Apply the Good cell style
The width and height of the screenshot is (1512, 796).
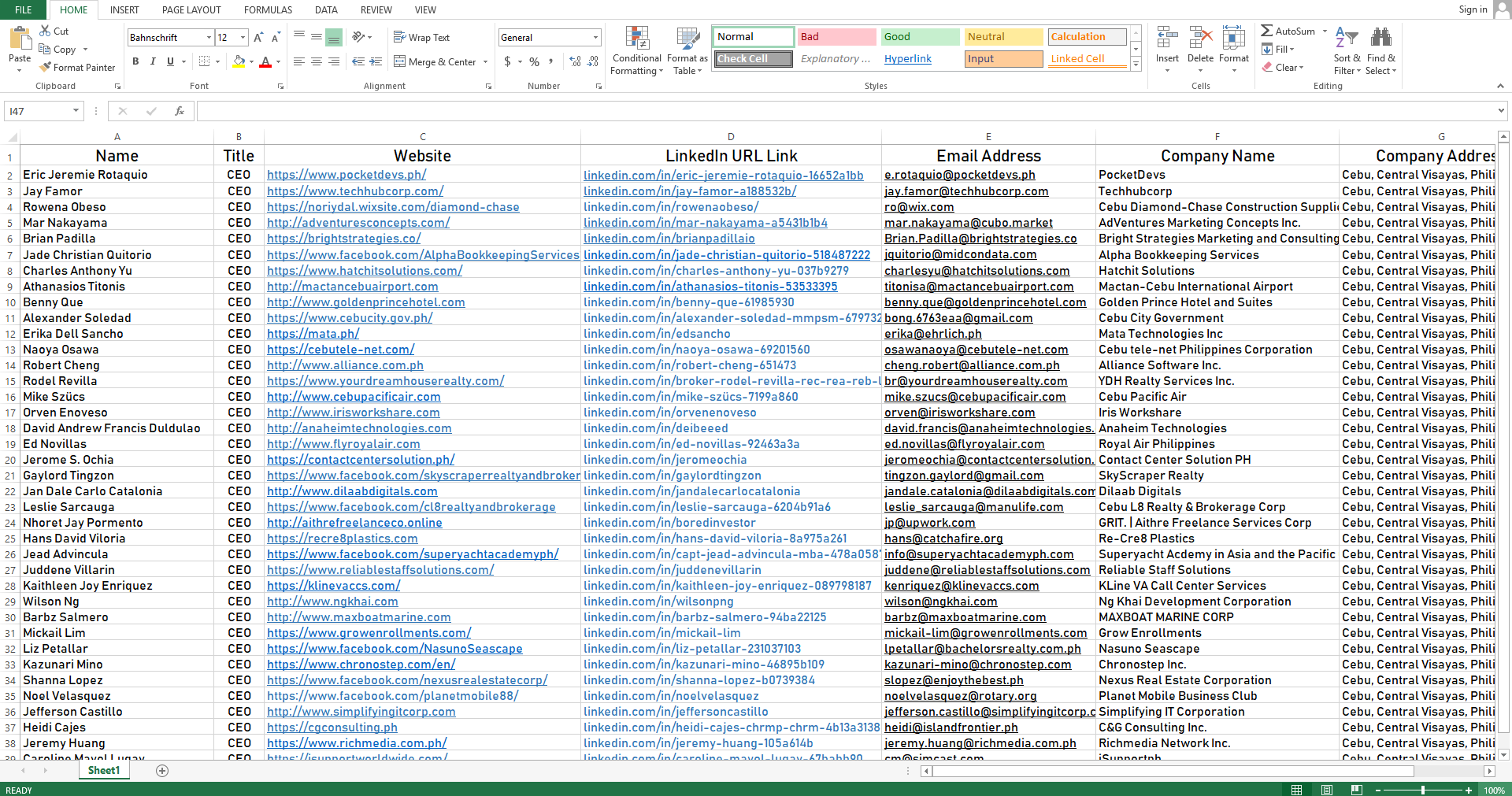[x=919, y=37]
